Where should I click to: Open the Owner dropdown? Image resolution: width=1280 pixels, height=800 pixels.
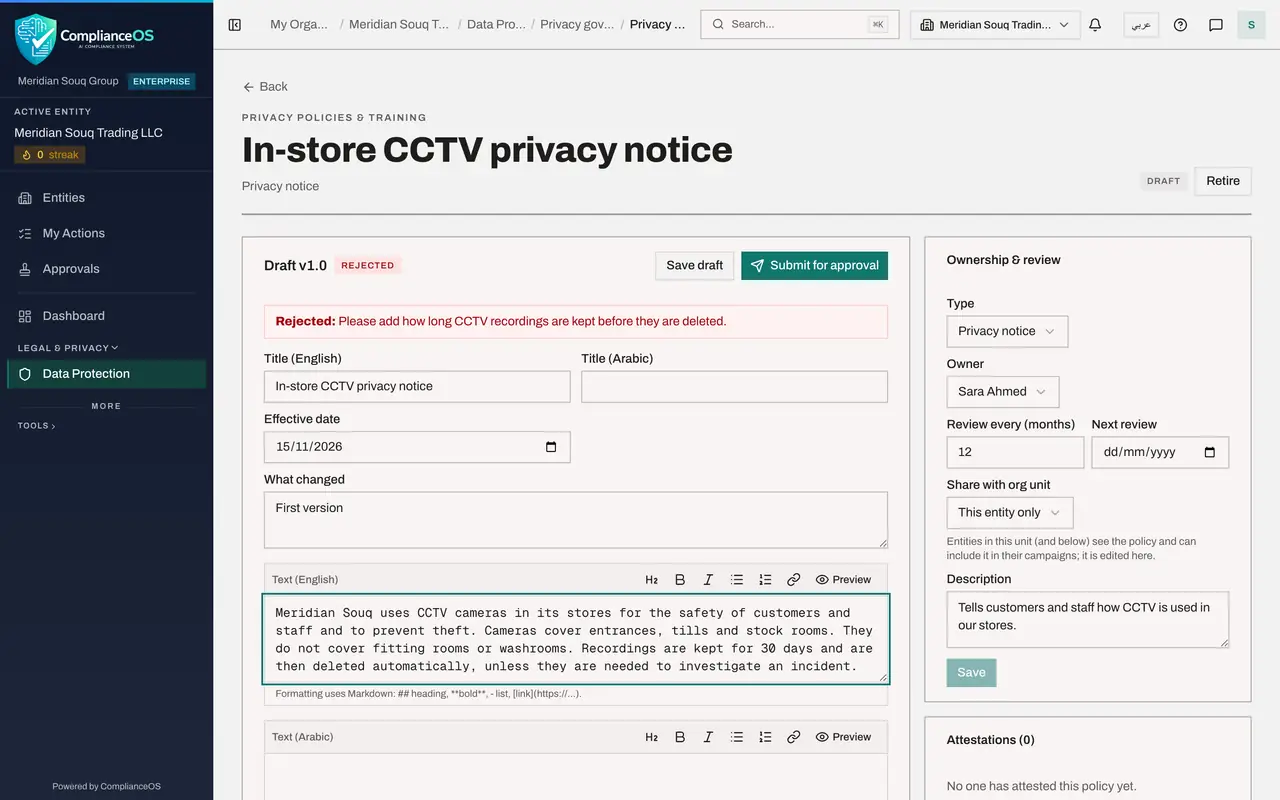click(1003, 392)
